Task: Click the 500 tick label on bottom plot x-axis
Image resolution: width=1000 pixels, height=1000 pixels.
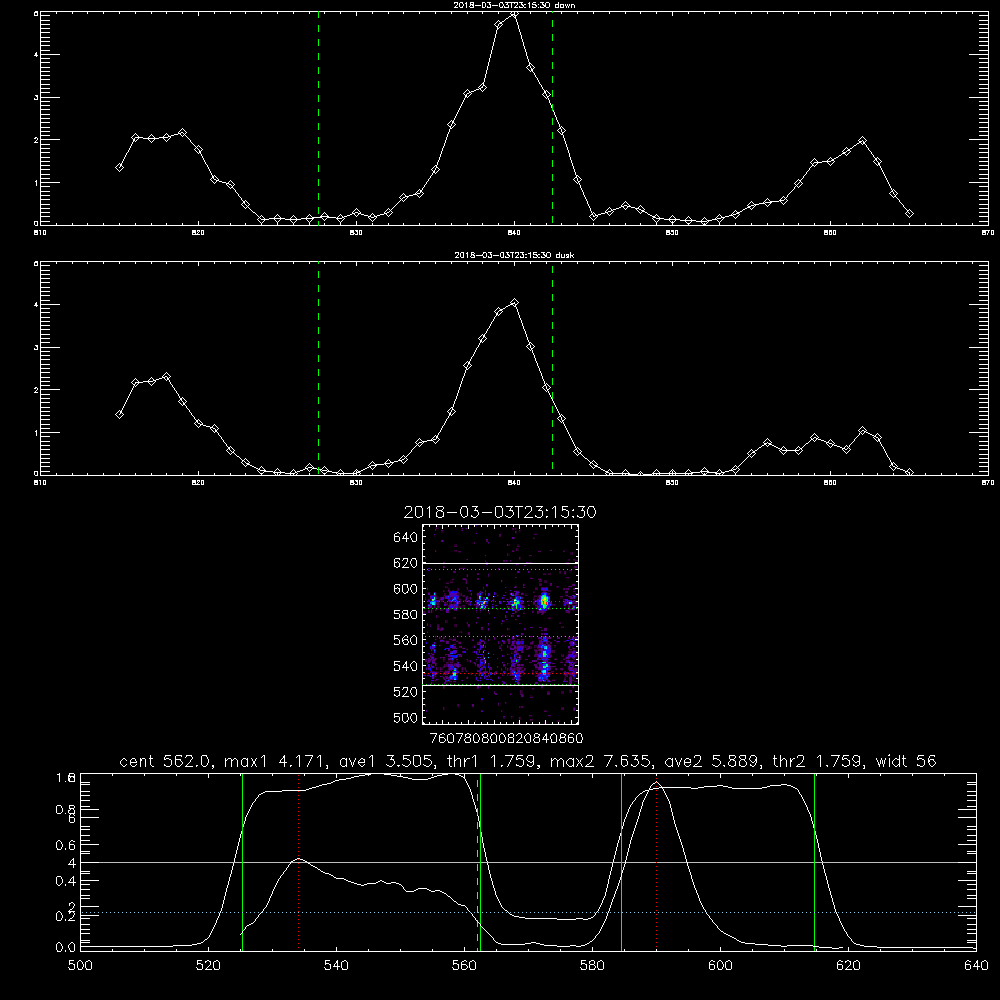Action: point(80,966)
